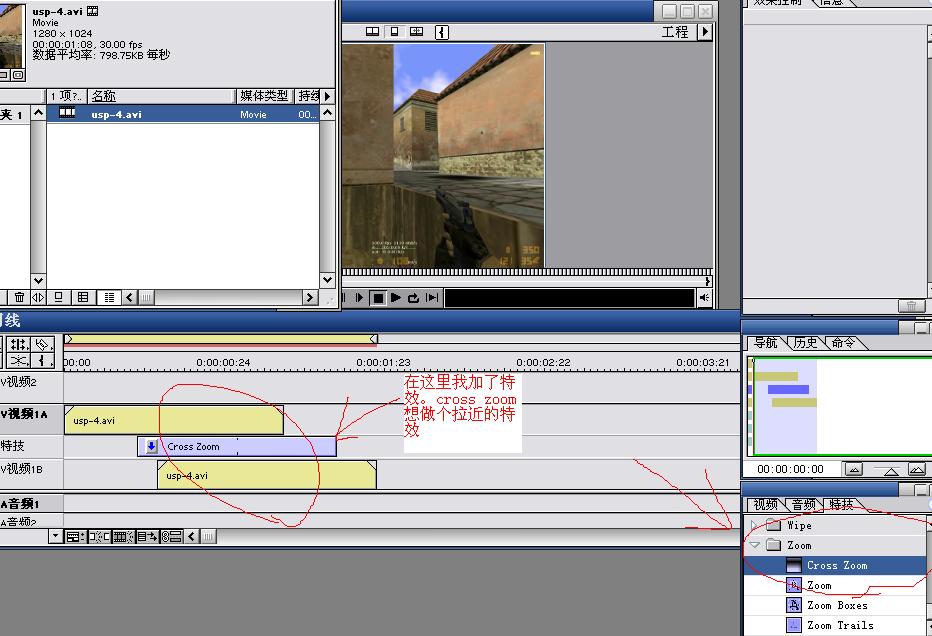
Task: Switch to the 命令 commands tab
Action: click(x=843, y=342)
